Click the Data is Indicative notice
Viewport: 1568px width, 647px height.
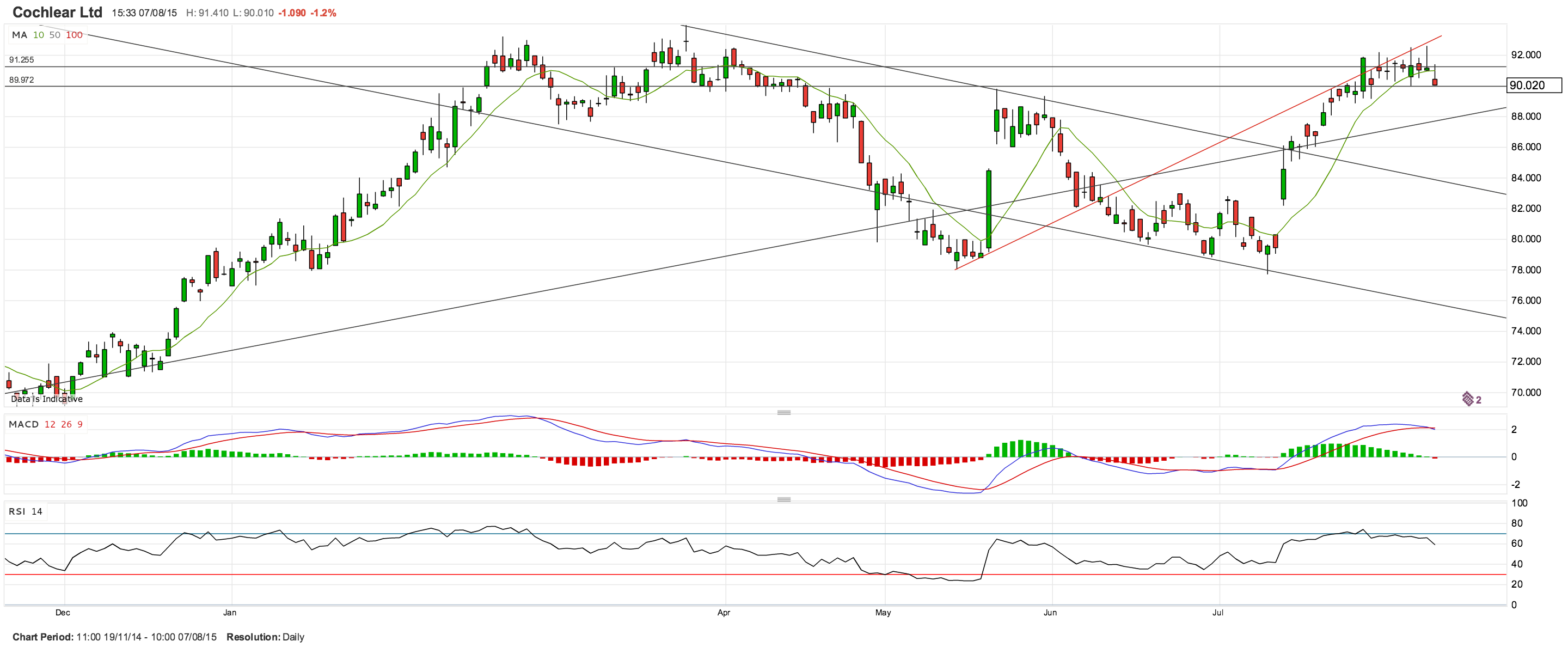click(47, 399)
